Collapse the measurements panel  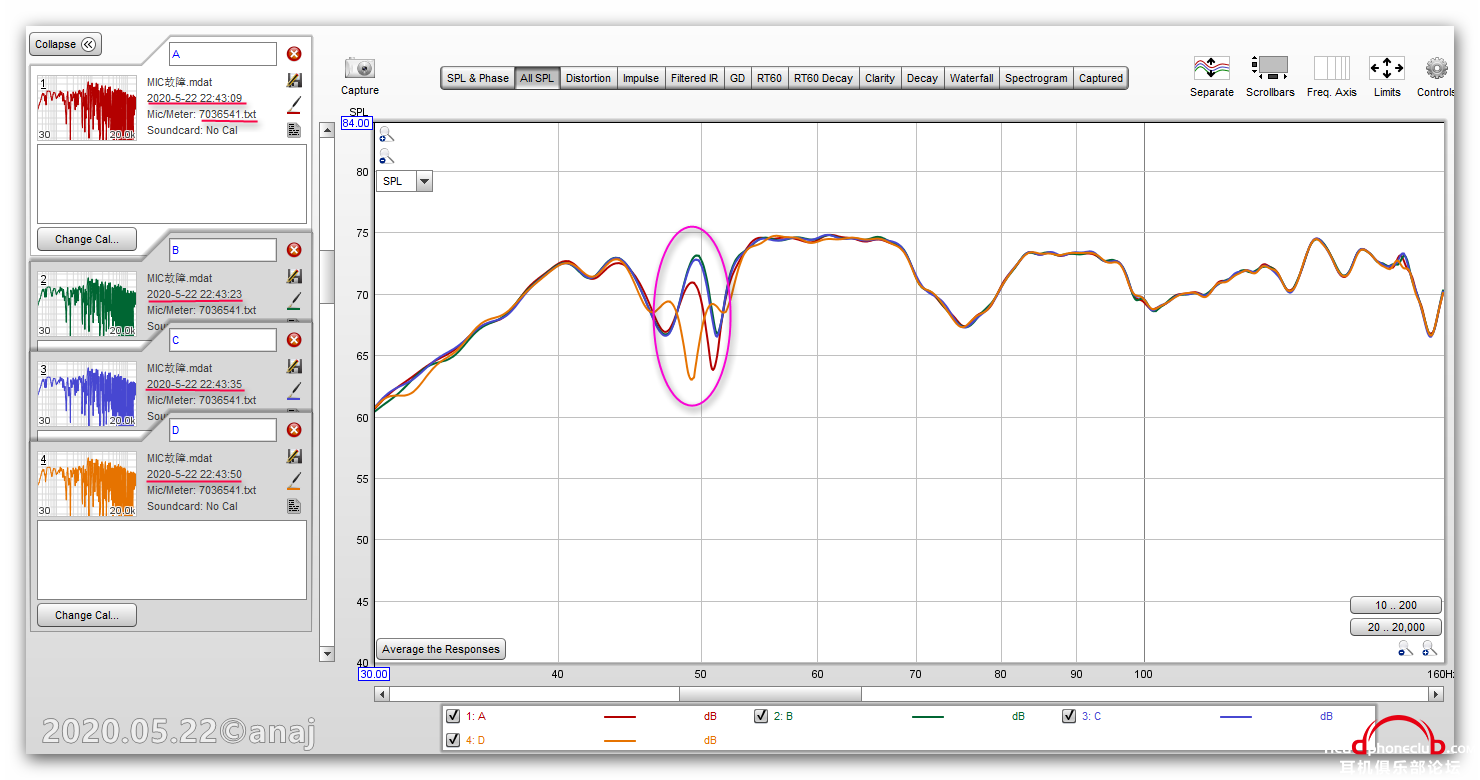pos(66,44)
